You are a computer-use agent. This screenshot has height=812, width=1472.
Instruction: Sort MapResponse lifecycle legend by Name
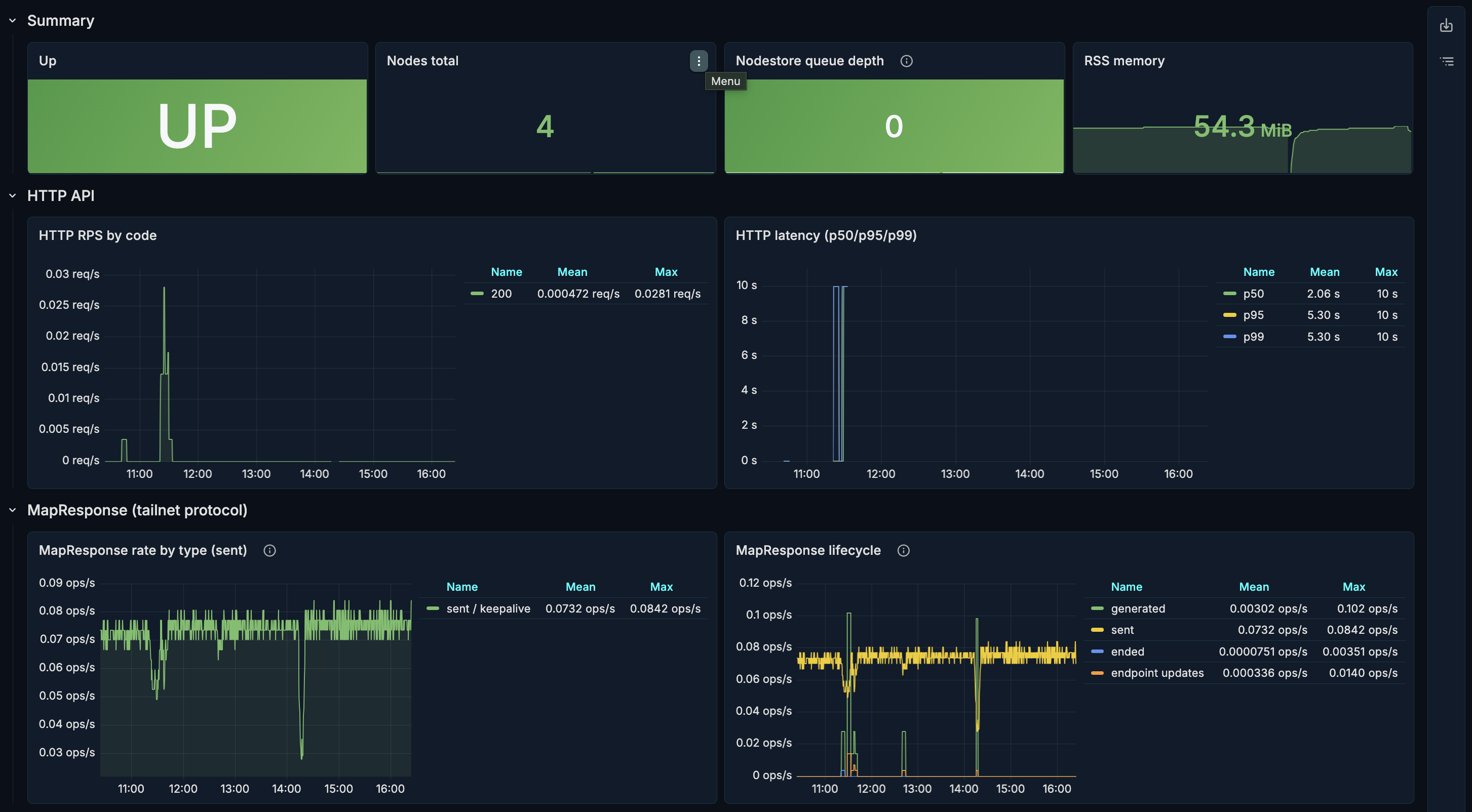[x=1126, y=587]
